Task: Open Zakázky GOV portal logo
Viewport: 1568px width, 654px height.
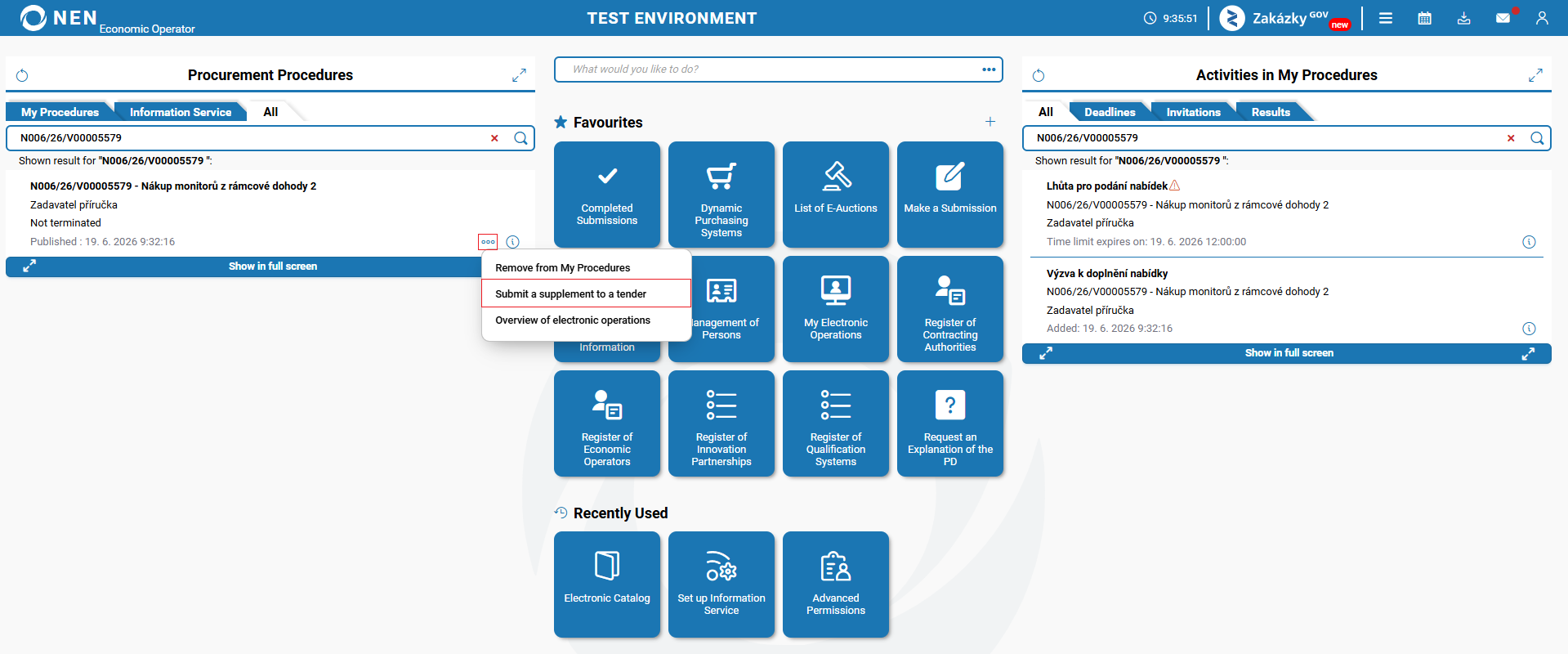Action: (1284, 18)
